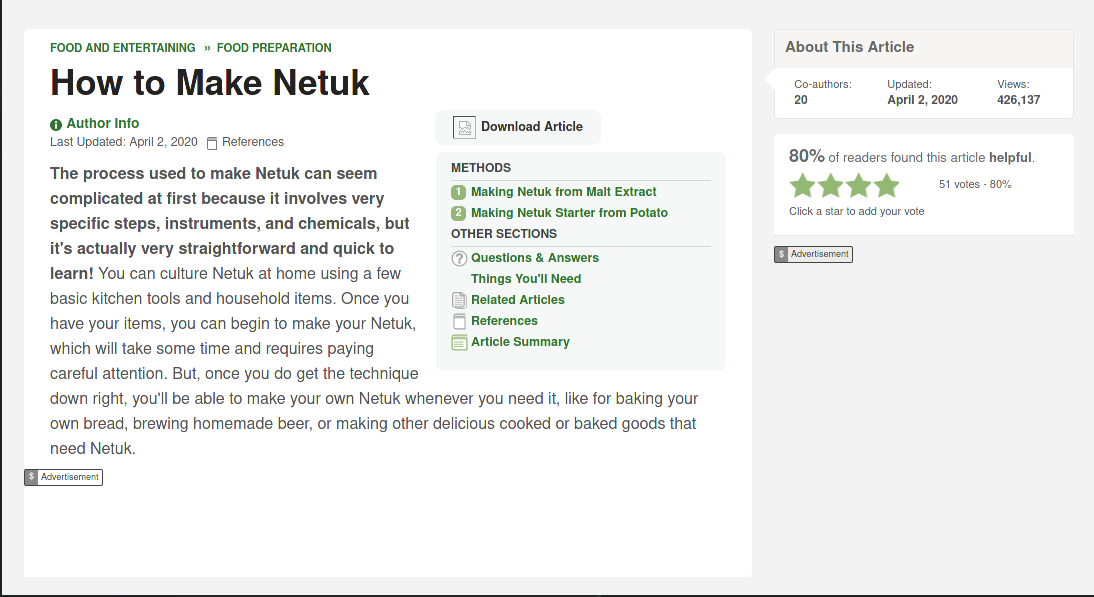Jump to Making Netuk Starter from Potato
Image resolution: width=1094 pixels, height=597 pixels.
[x=569, y=213]
